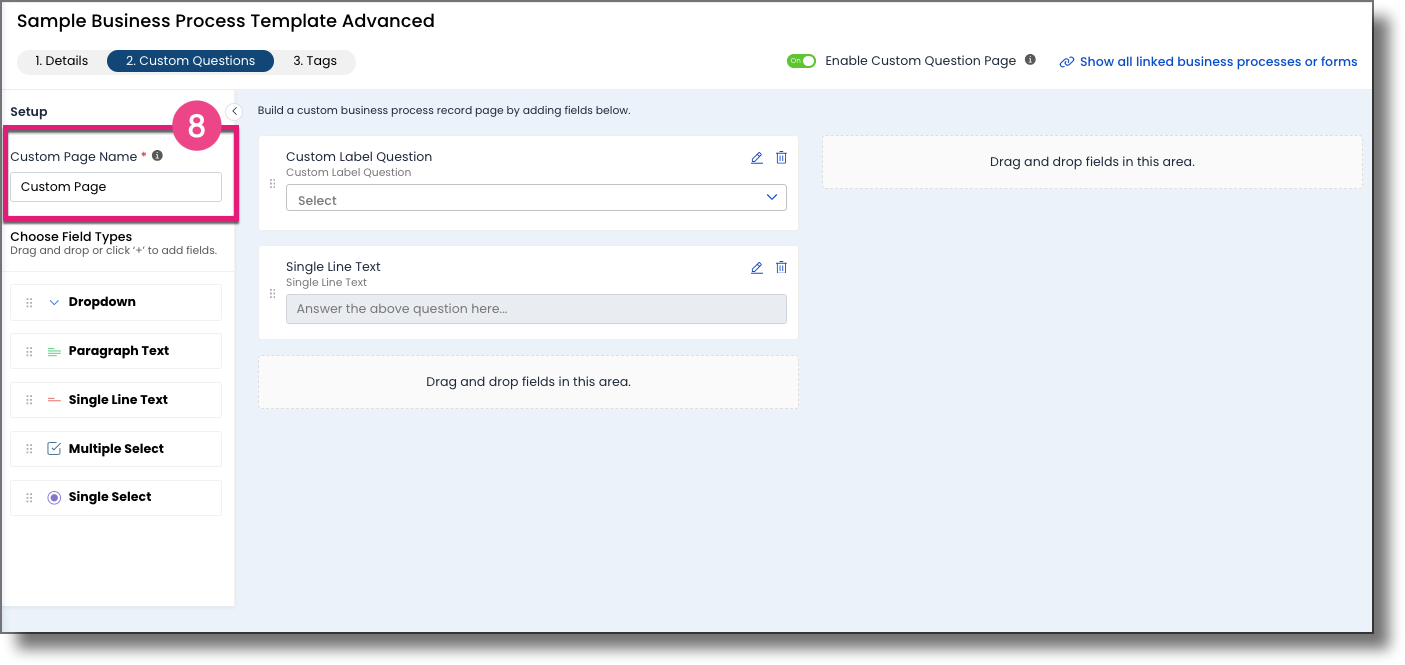
Task: Show all linked business processes or forms
Action: (x=1218, y=62)
